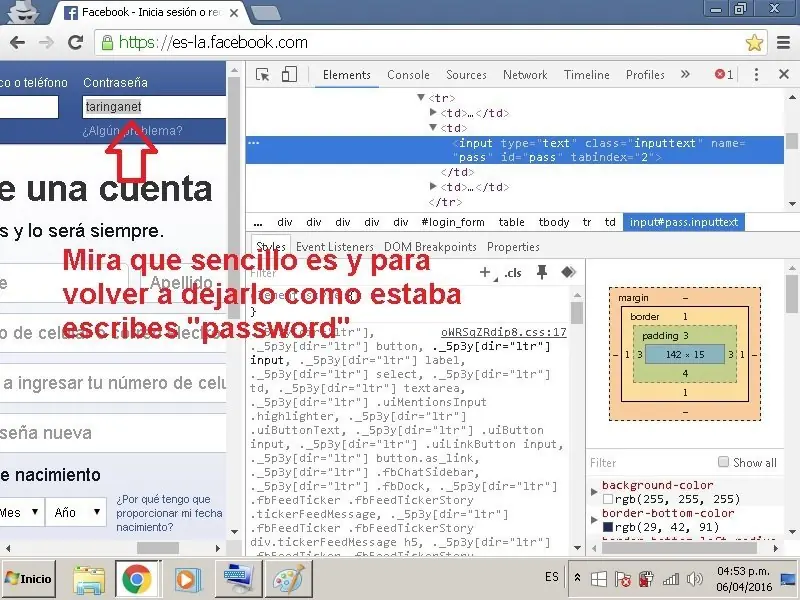The image size is (800, 600).
Task: Toggle element state pin icon
Action: pyautogui.click(x=542, y=272)
